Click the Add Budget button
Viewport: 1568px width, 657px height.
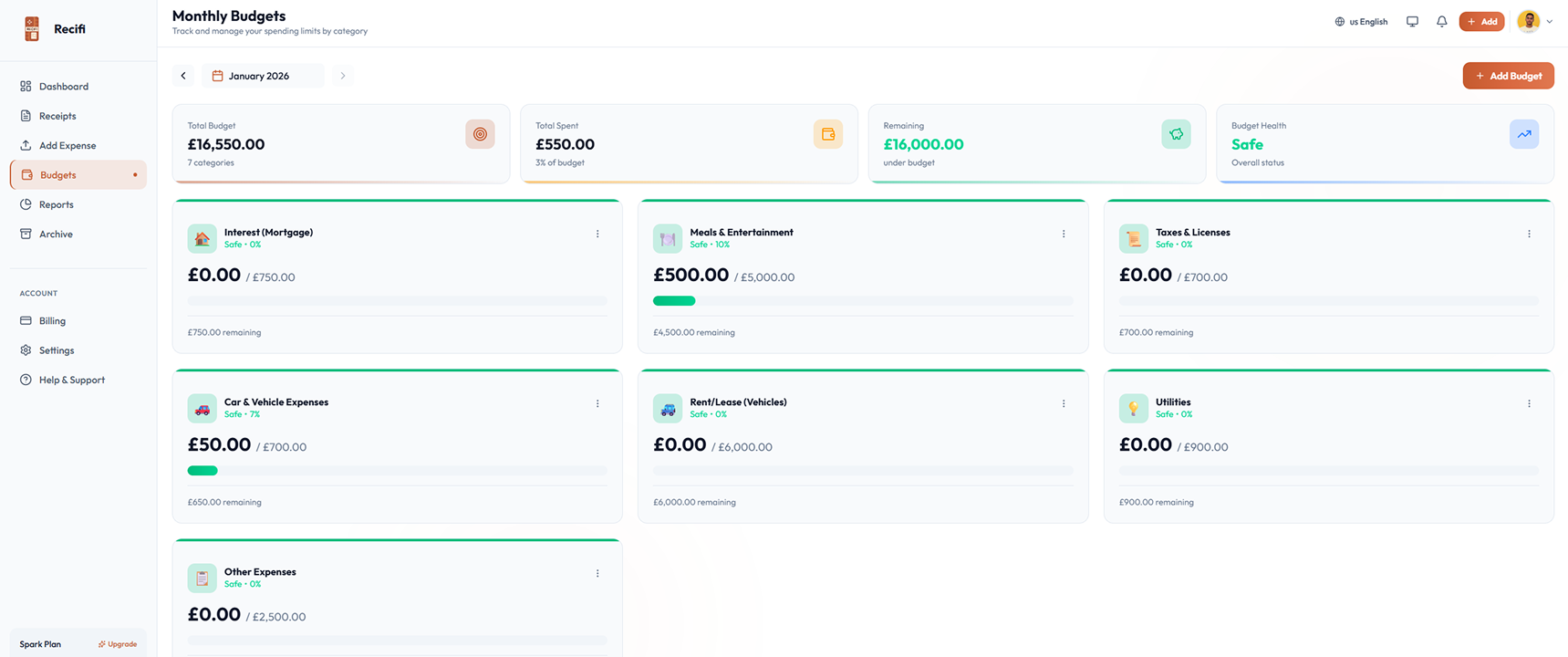click(x=1508, y=75)
